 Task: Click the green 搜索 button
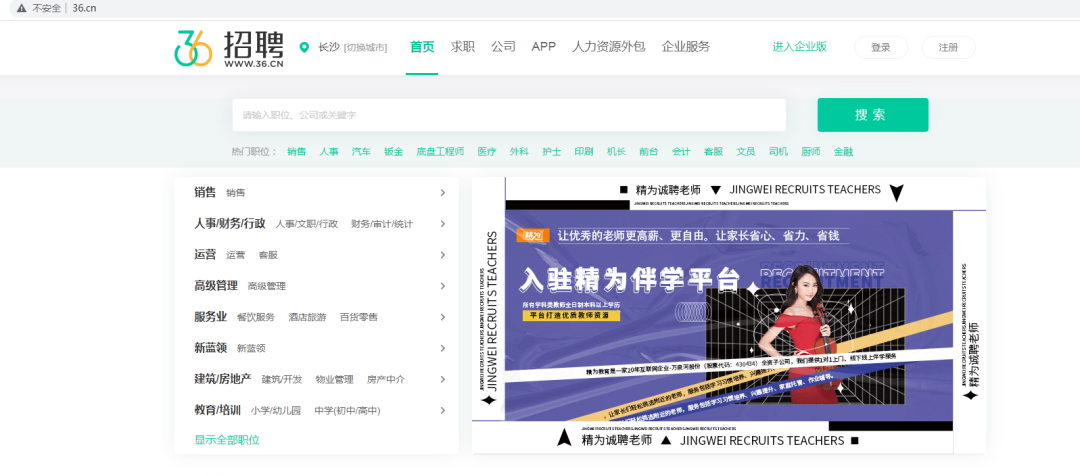[873, 115]
